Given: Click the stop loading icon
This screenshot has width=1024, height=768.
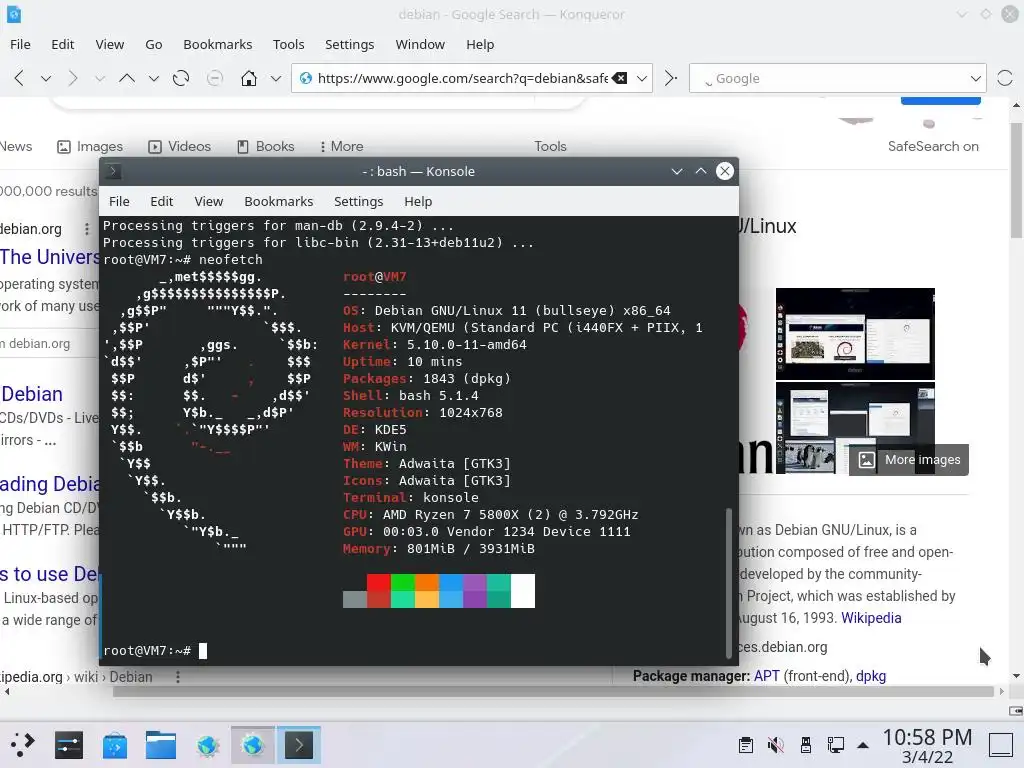Looking at the screenshot, I should point(214,78).
